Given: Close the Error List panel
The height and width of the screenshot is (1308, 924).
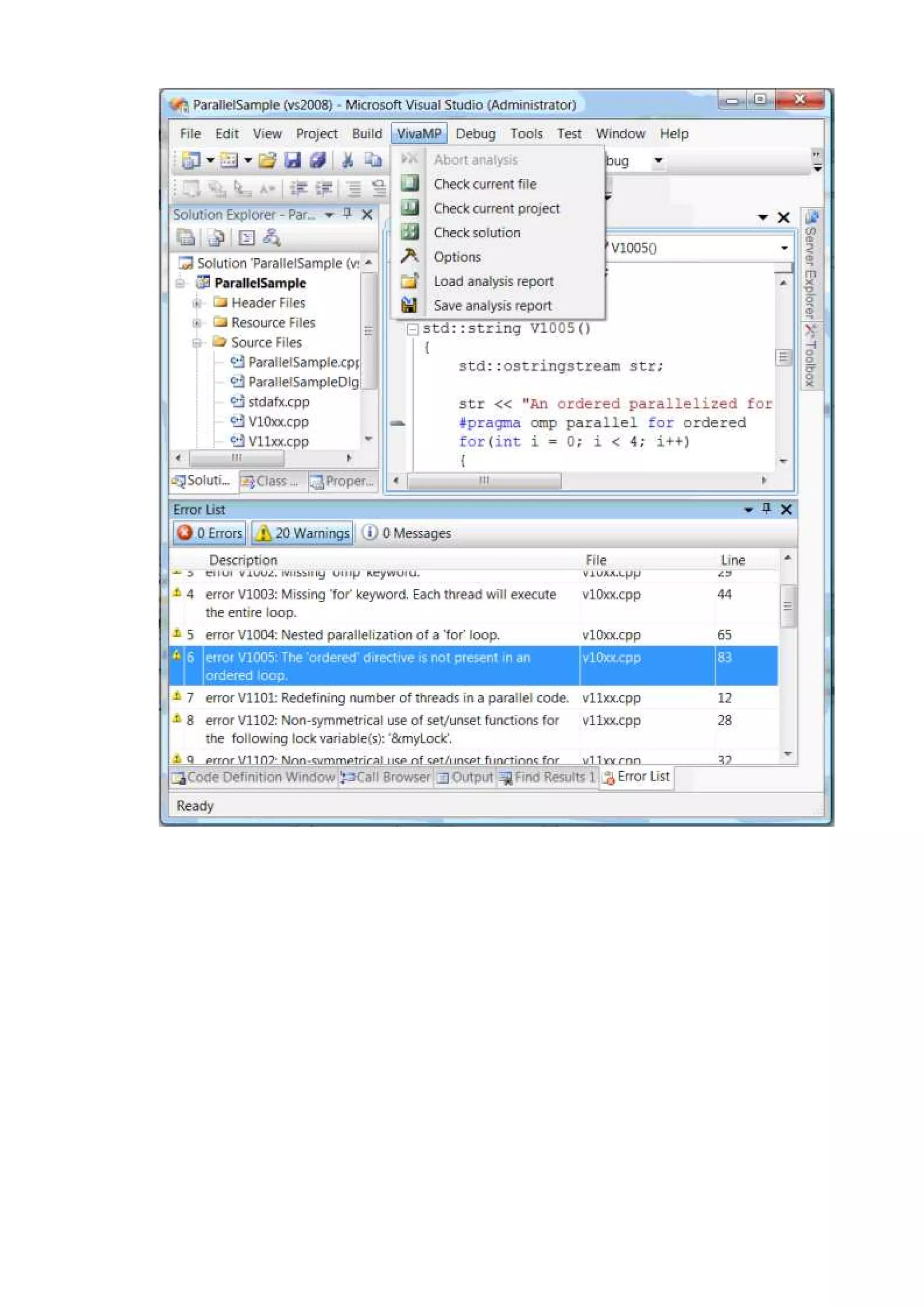Looking at the screenshot, I should (786, 509).
